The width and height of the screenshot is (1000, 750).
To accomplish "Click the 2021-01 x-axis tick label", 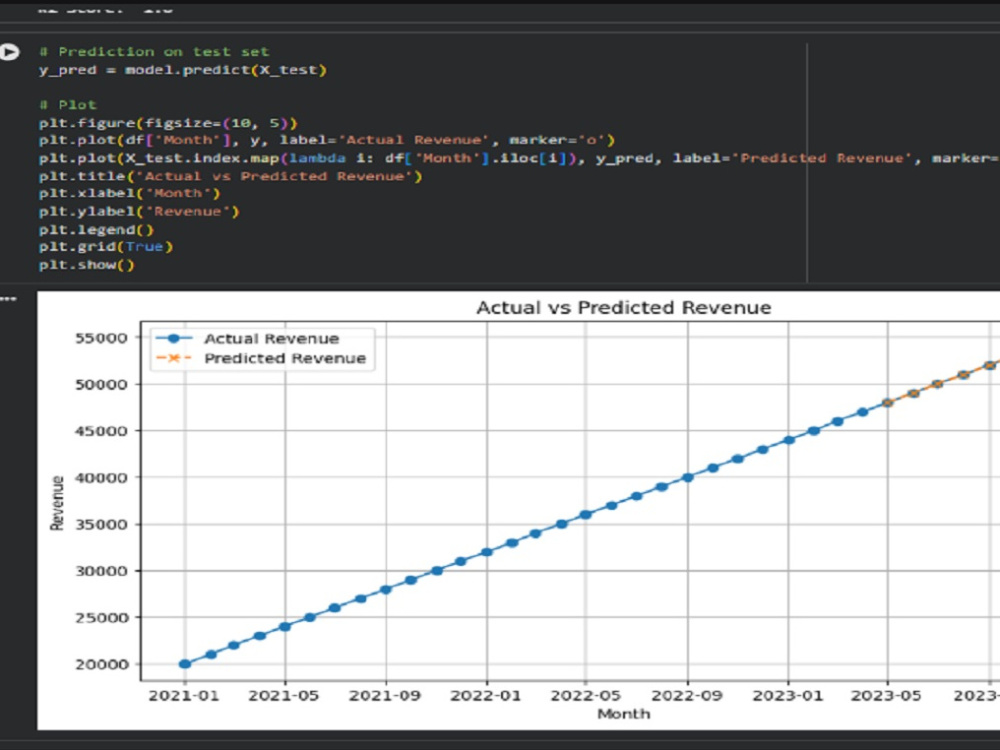I will point(184,695).
